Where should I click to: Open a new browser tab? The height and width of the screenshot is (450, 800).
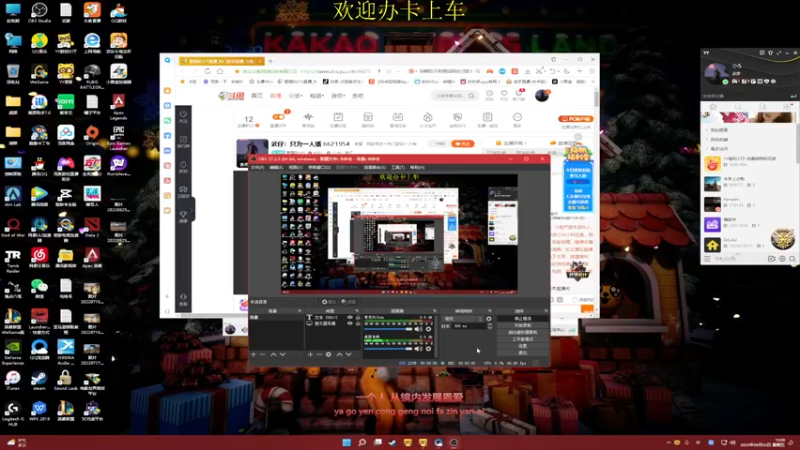(x=270, y=61)
